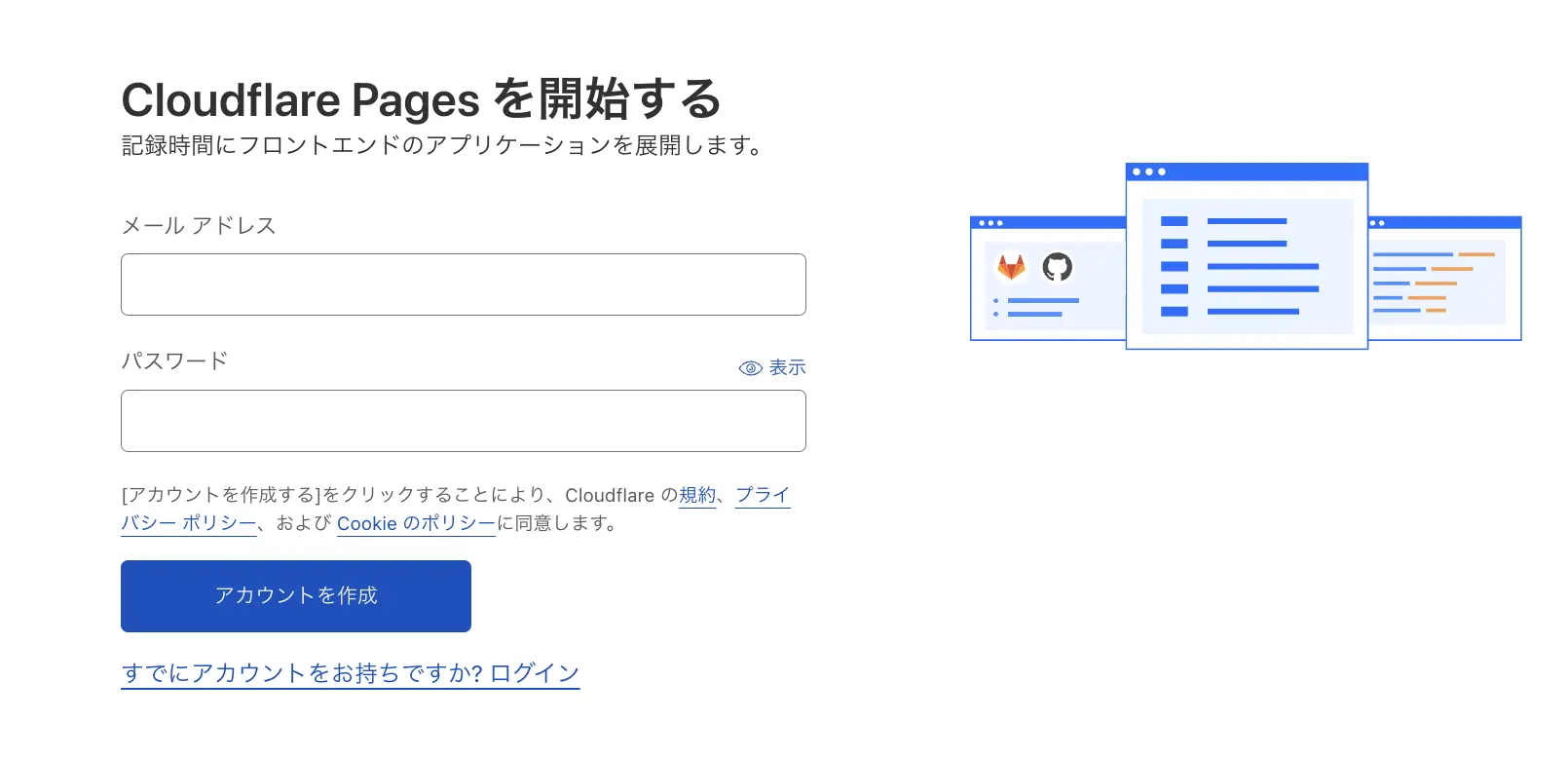Open the Cookie のポリシー link
Viewport: 1568px width, 758px height.
coord(415,523)
